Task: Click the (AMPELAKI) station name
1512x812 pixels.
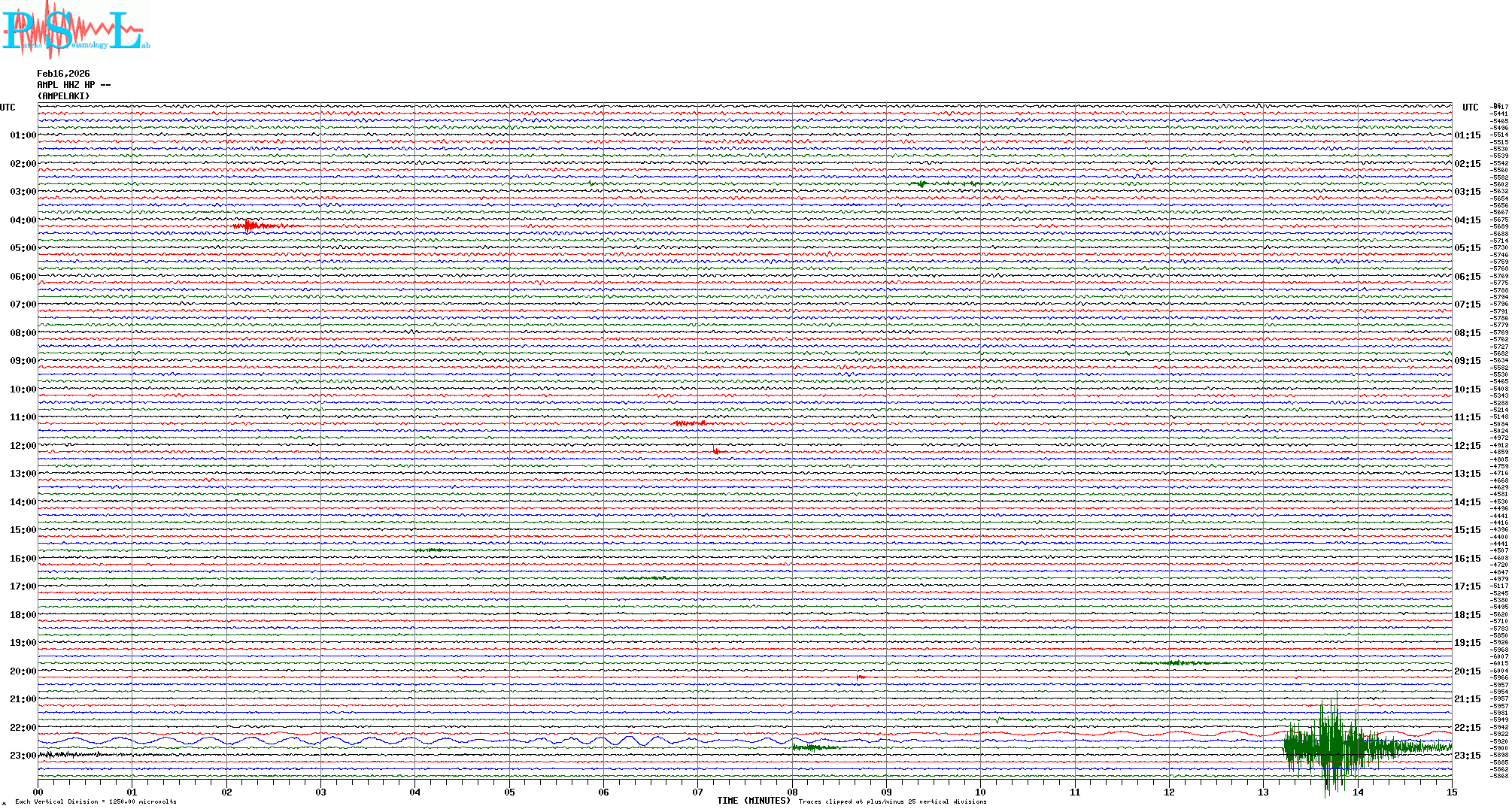Action: point(63,96)
